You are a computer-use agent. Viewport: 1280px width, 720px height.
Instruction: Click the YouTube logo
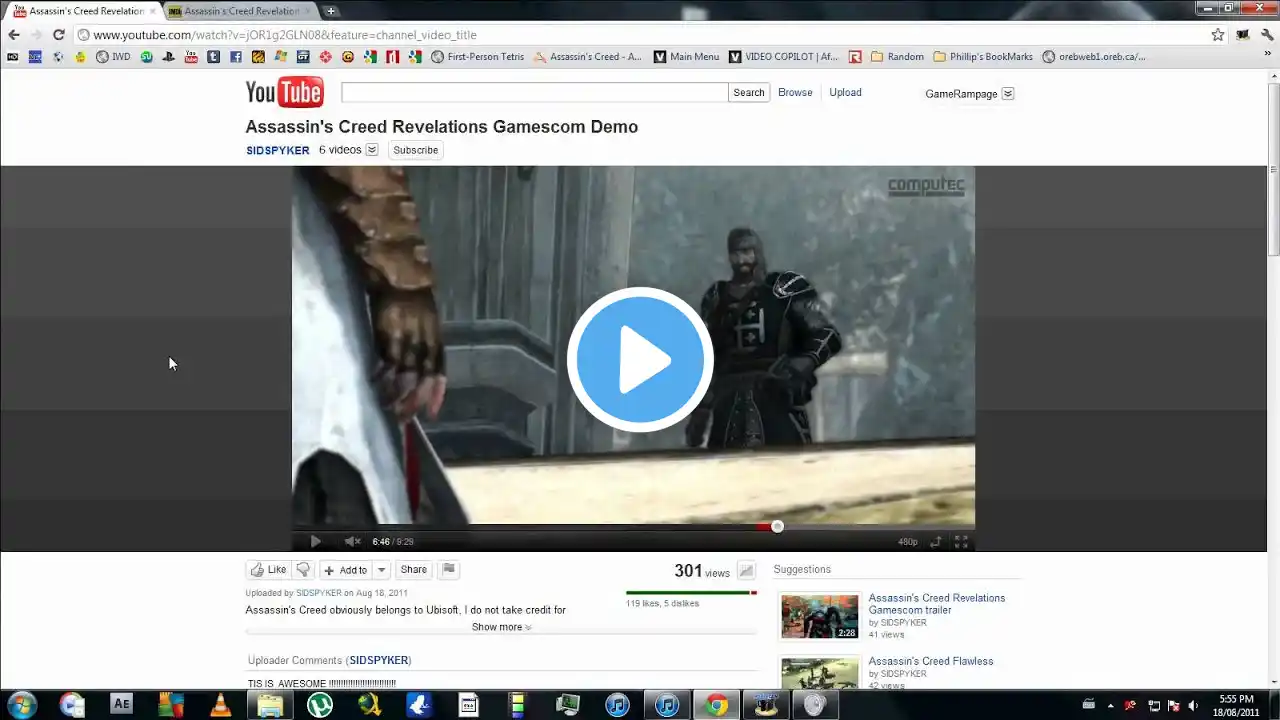tap(284, 93)
